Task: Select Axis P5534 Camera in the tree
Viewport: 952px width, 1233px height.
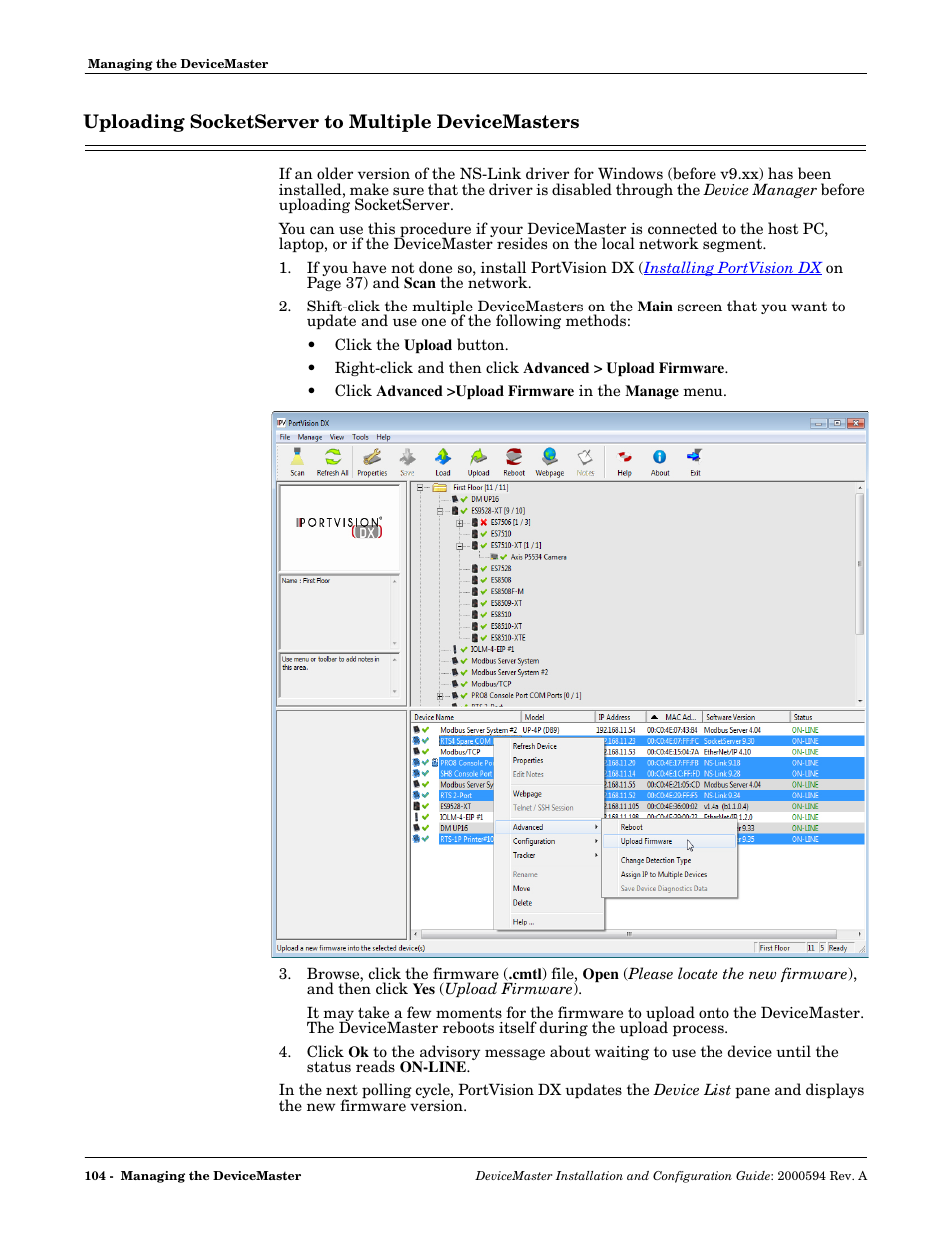Action: [x=539, y=557]
